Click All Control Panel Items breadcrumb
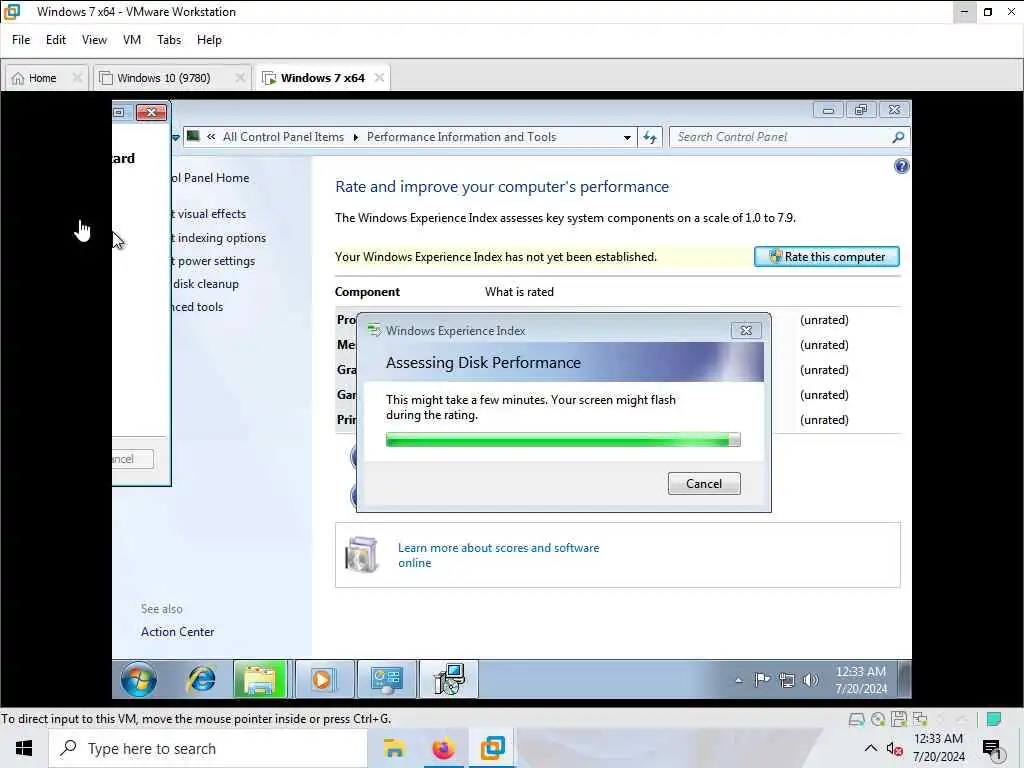This screenshot has width=1024, height=768. 283,137
